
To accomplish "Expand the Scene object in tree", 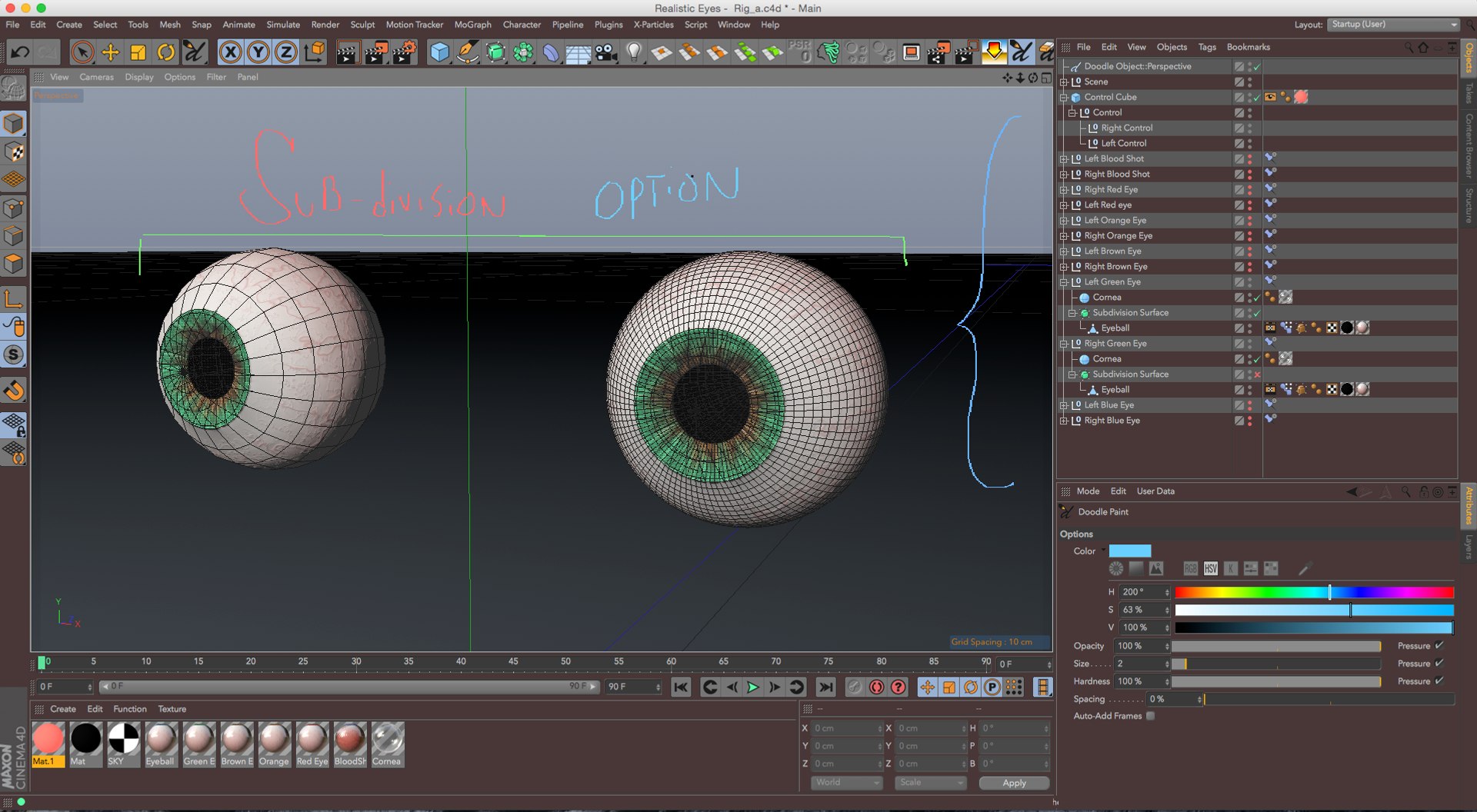I will [x=1064, y=82].
